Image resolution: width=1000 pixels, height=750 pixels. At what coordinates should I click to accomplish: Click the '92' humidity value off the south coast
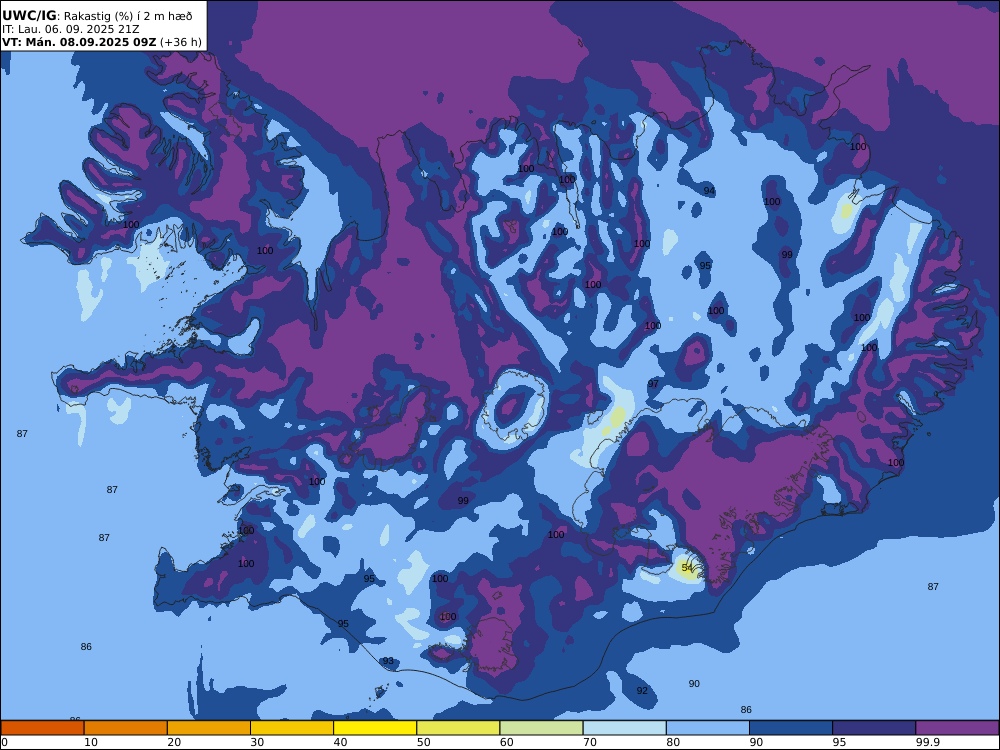pyautogui.click(x=642, y=690)
